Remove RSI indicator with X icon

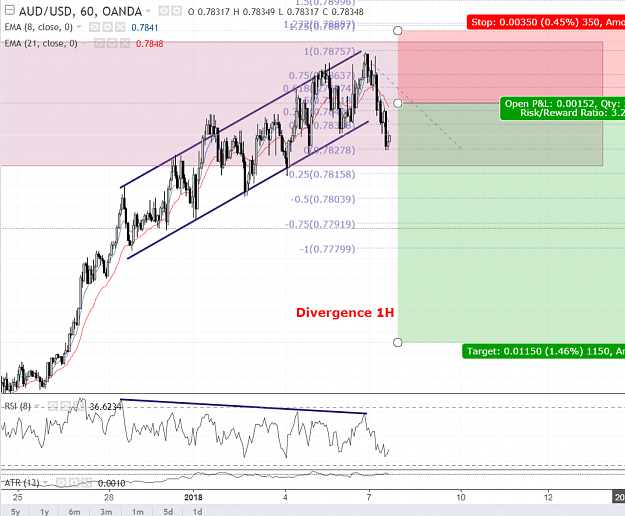[x=79, y=406]
